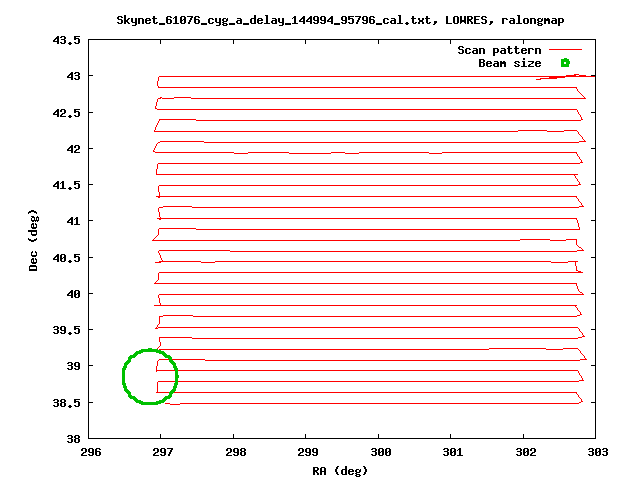Click the 43.5 tick label on y-axis
The height and width of the screenshot is (480, 640).
[x=67, y=40]
